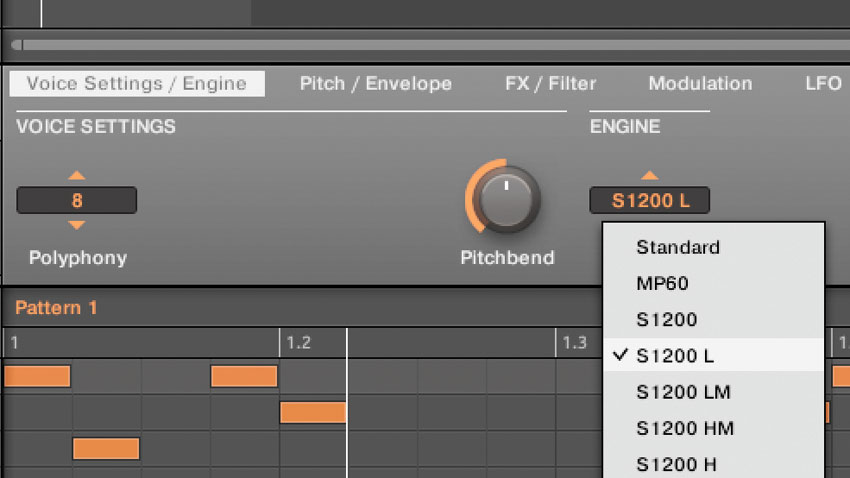850x478 pixels.
Task: Choose MP60 engine from the list
Action: click(x=663, y=283)
